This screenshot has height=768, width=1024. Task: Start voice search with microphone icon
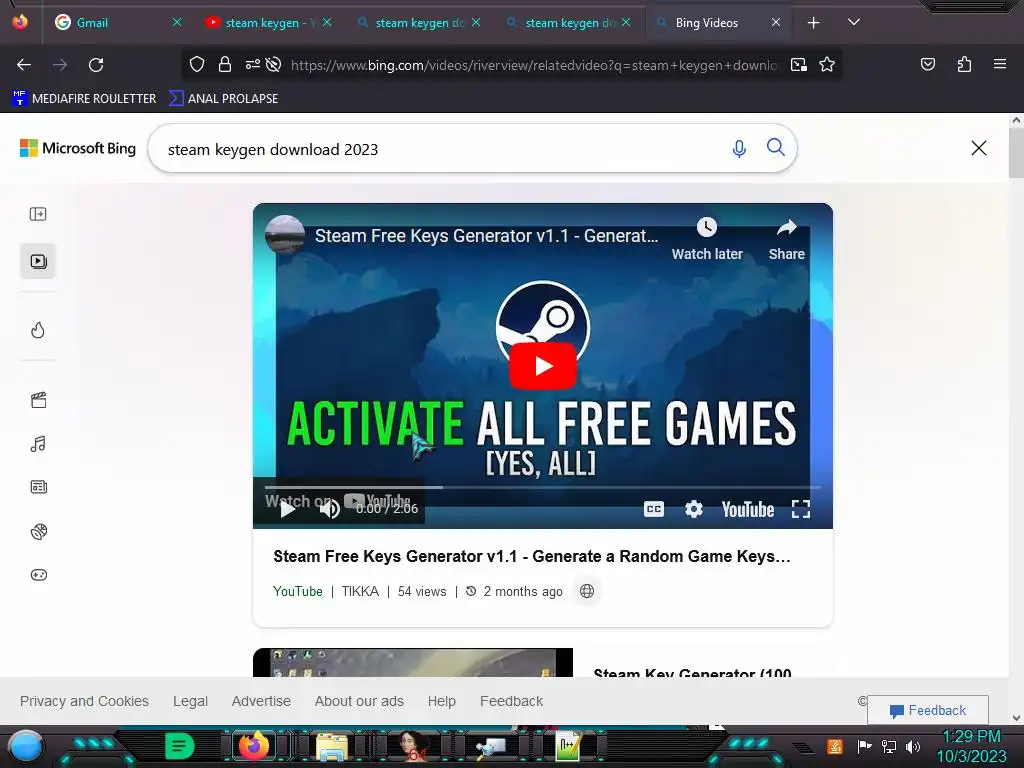point(739,148)
